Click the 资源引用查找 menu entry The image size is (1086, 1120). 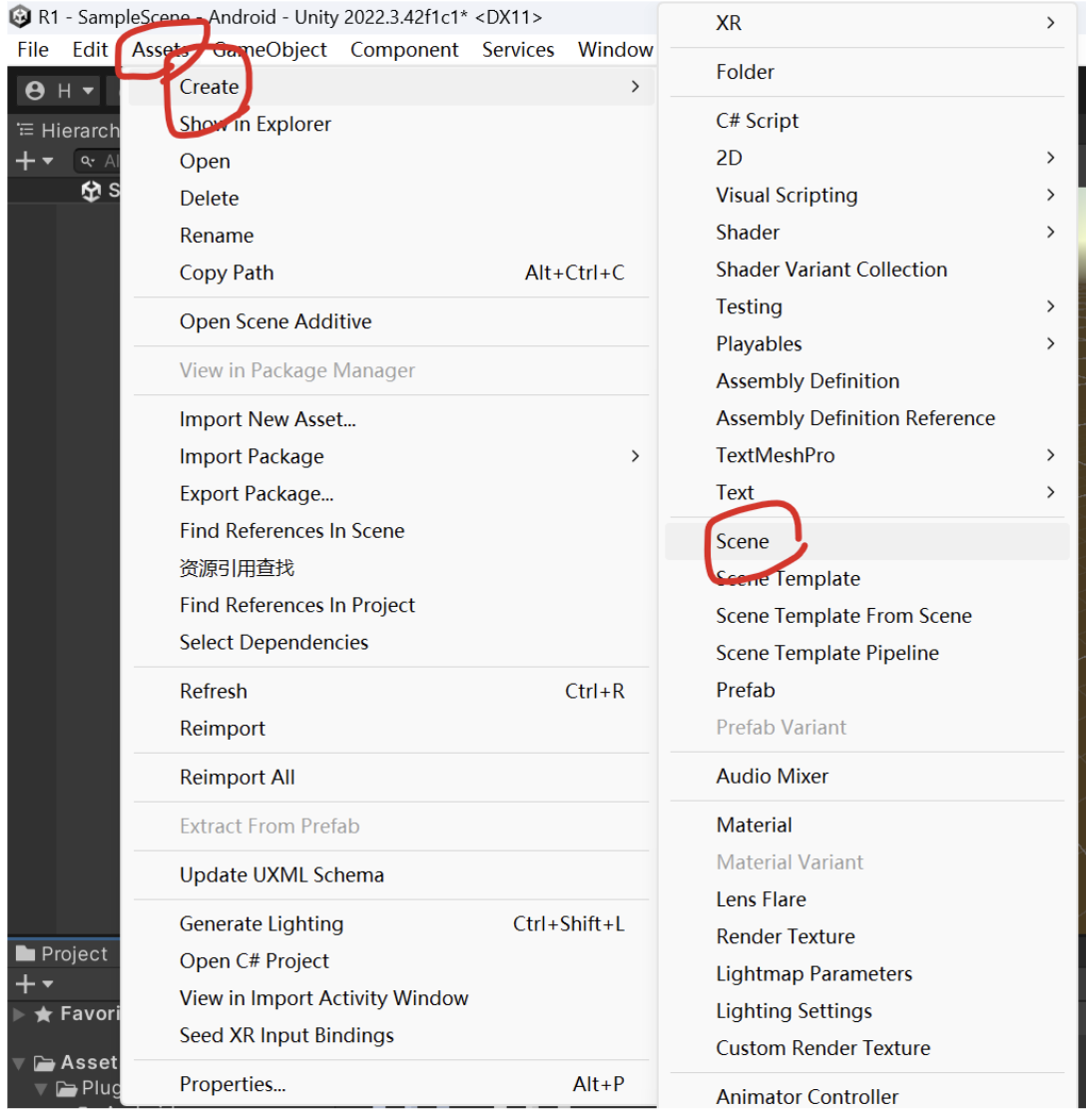[x=391, y=568]
